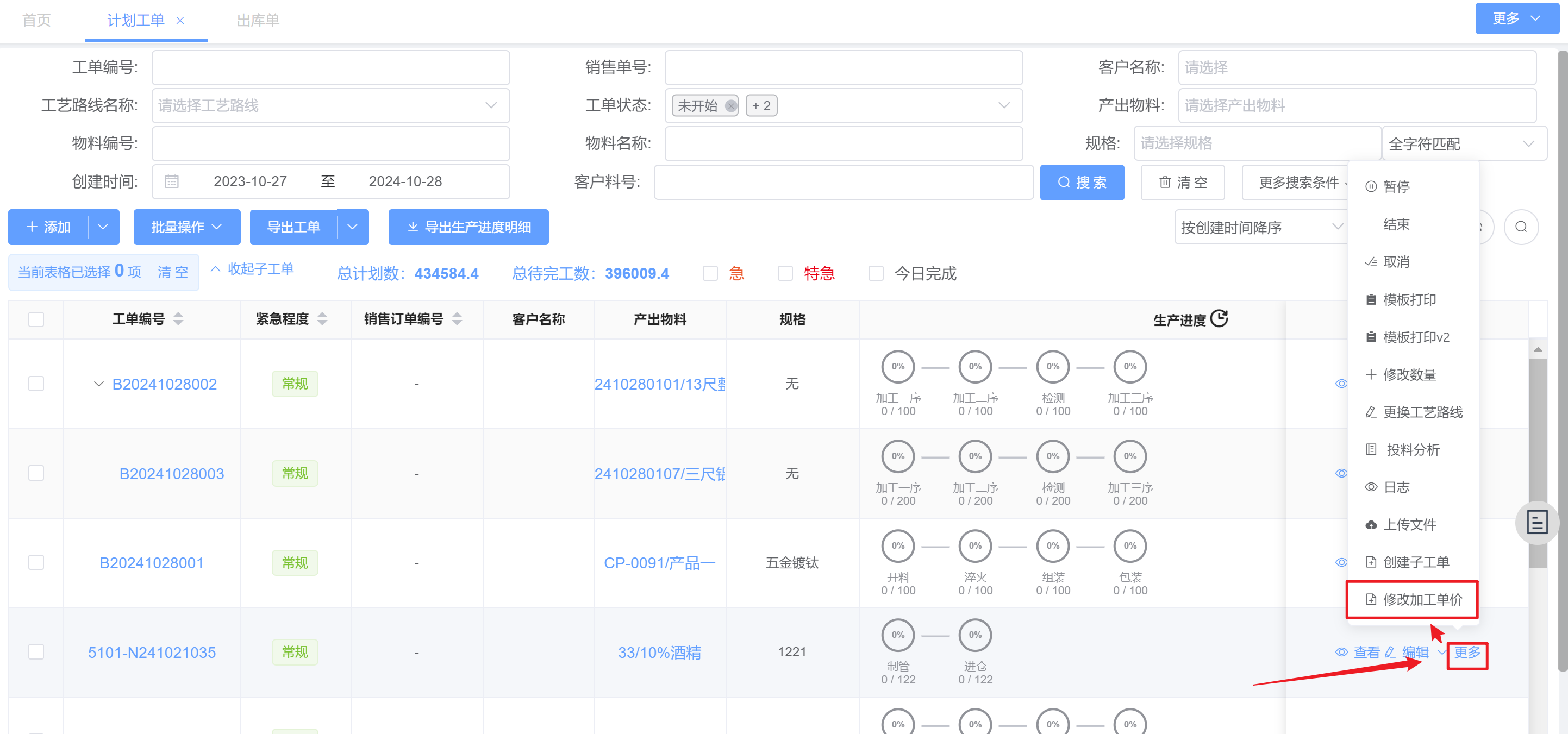This screenshot has width=1568, height=734.
Task: Open the dropdown arrow beside 导出工单
Action: 353,227
